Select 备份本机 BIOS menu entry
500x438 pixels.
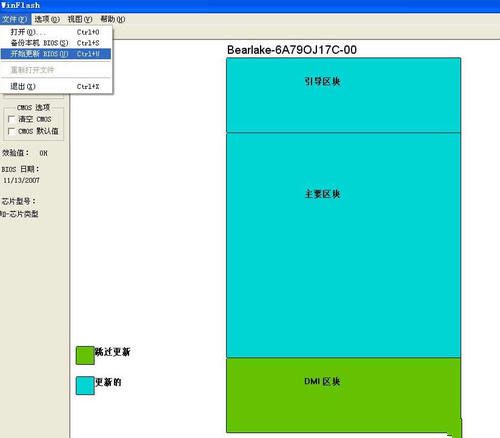tap(56, 43)
